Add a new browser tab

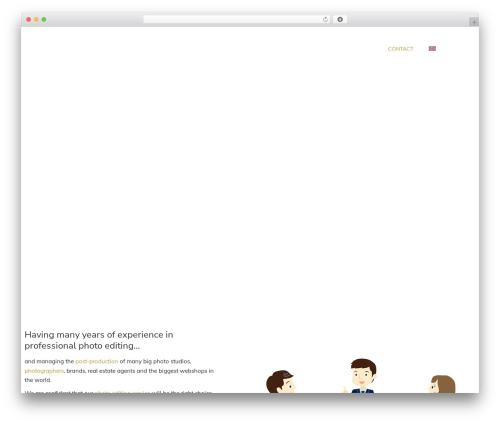[x=474, y=22]
